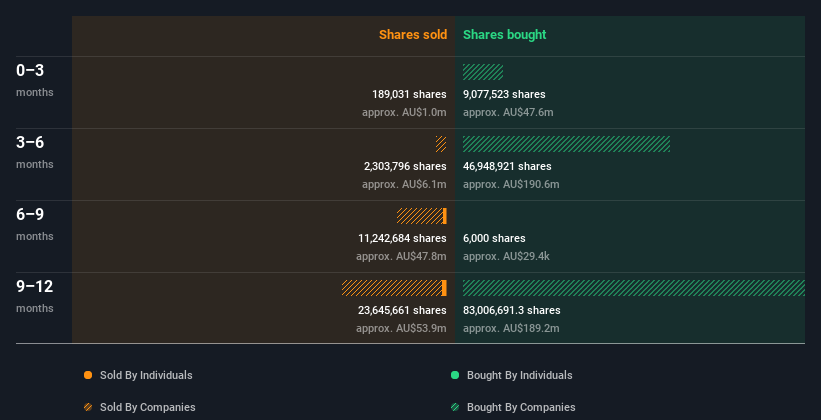The height and width of the screenshot is (420, 821).
Task: Click the approx. AU$190.6m bought amount
Action: pos(511,184)
